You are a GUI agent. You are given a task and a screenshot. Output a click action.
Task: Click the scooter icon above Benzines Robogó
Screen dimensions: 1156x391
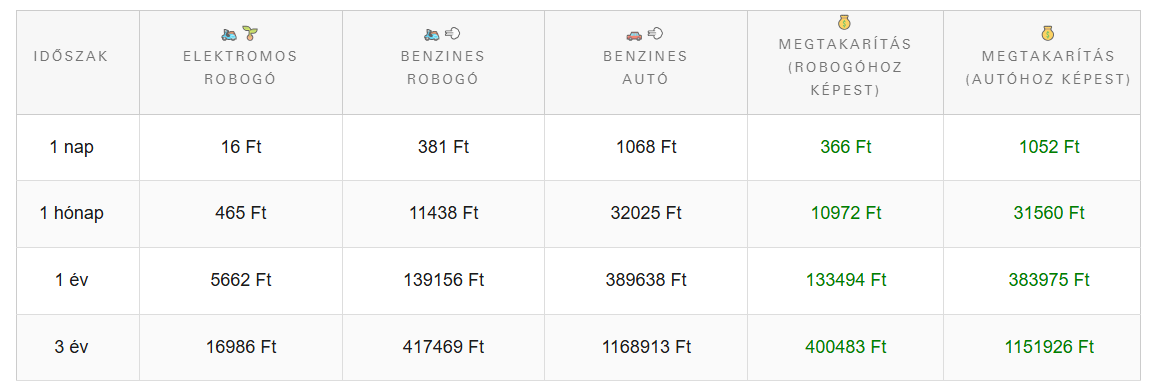(432, 34)
